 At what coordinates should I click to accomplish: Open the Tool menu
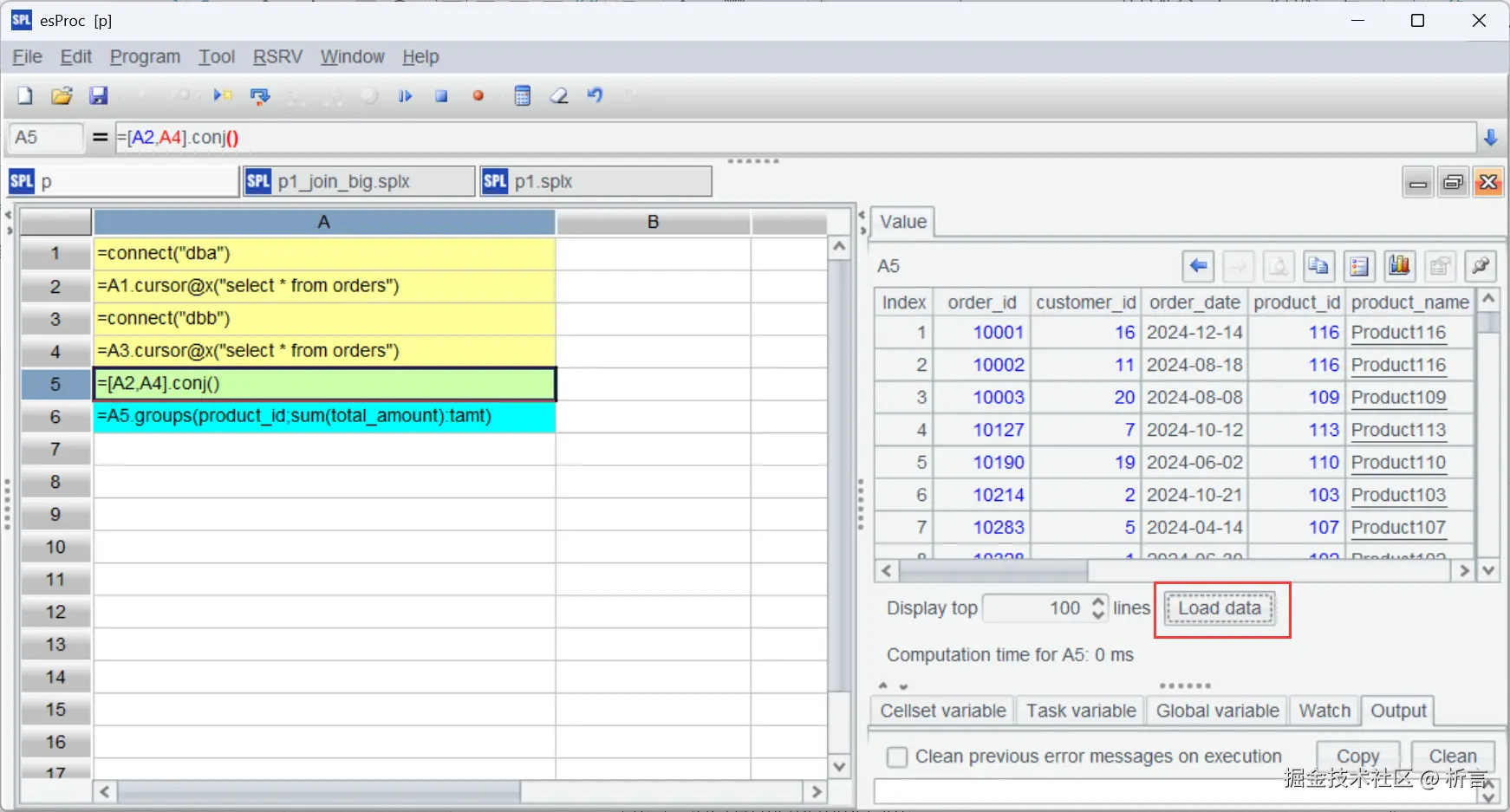click(x=217, y=57)
